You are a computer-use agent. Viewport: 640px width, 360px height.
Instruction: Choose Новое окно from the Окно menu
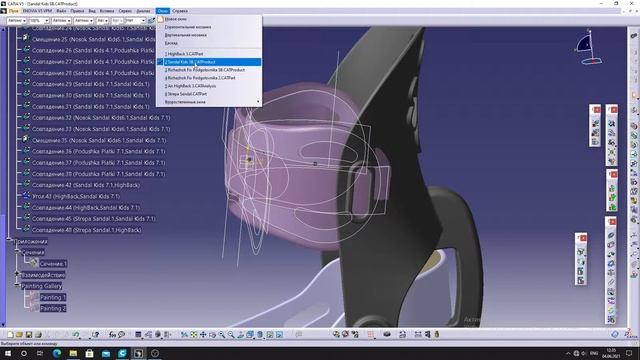point(209,19)
